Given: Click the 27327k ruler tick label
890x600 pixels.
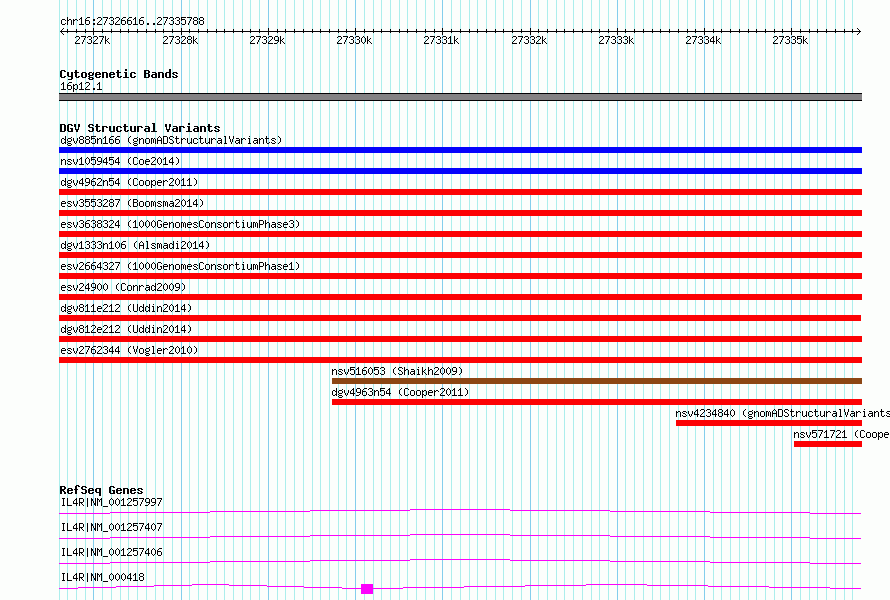Looking at the screenshot, I should click(x=92, y=40).
